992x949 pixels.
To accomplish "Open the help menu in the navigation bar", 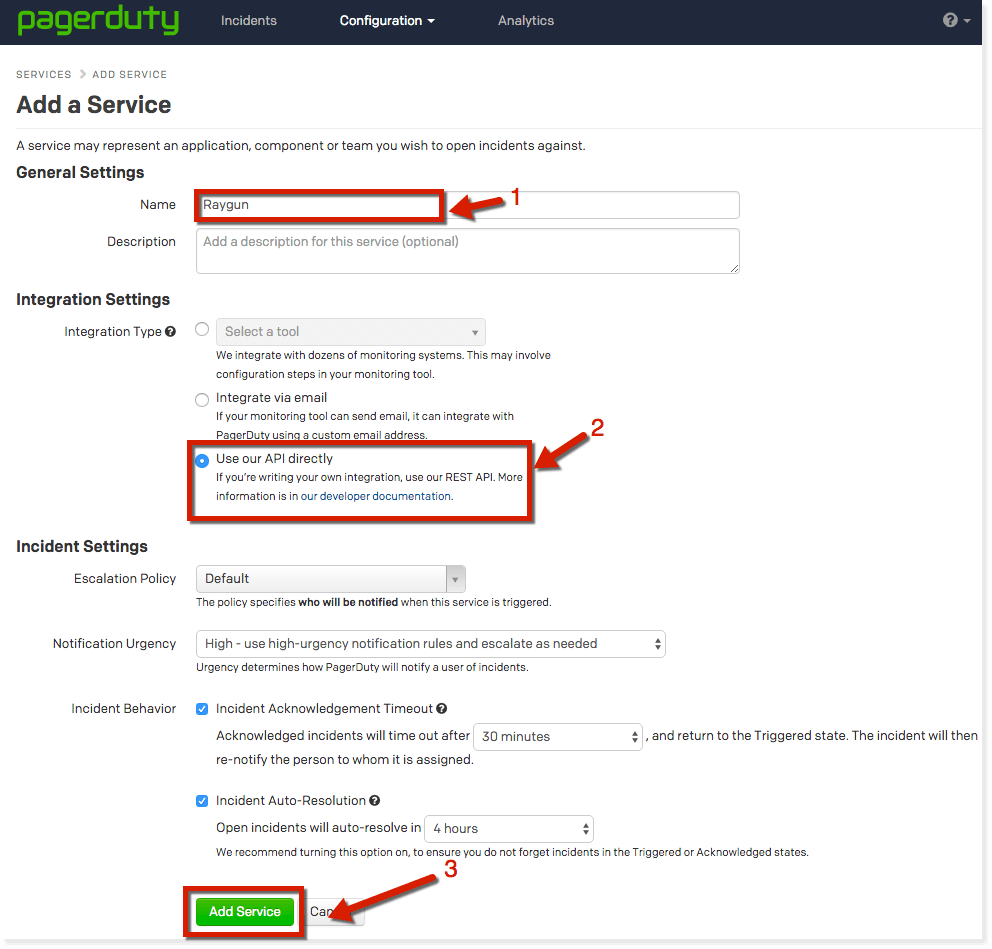I will (948, 20).
